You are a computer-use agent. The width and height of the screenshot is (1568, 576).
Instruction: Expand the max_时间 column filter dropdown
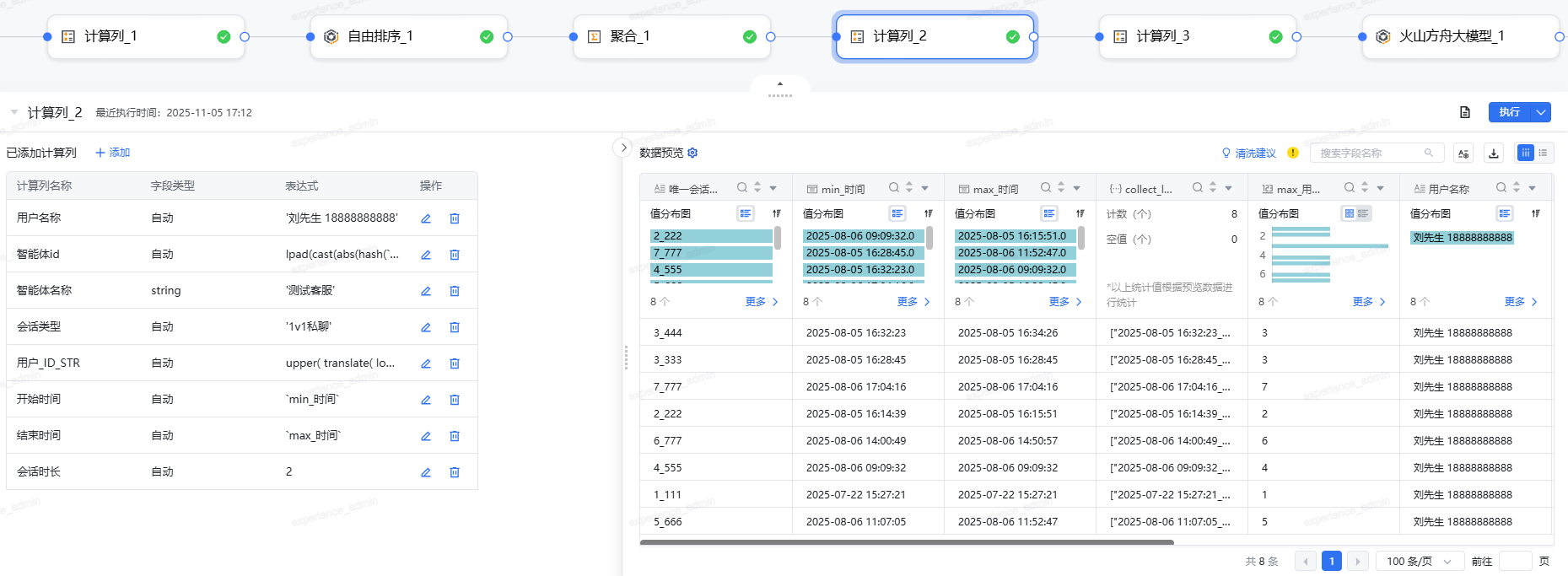[1077, 188]
